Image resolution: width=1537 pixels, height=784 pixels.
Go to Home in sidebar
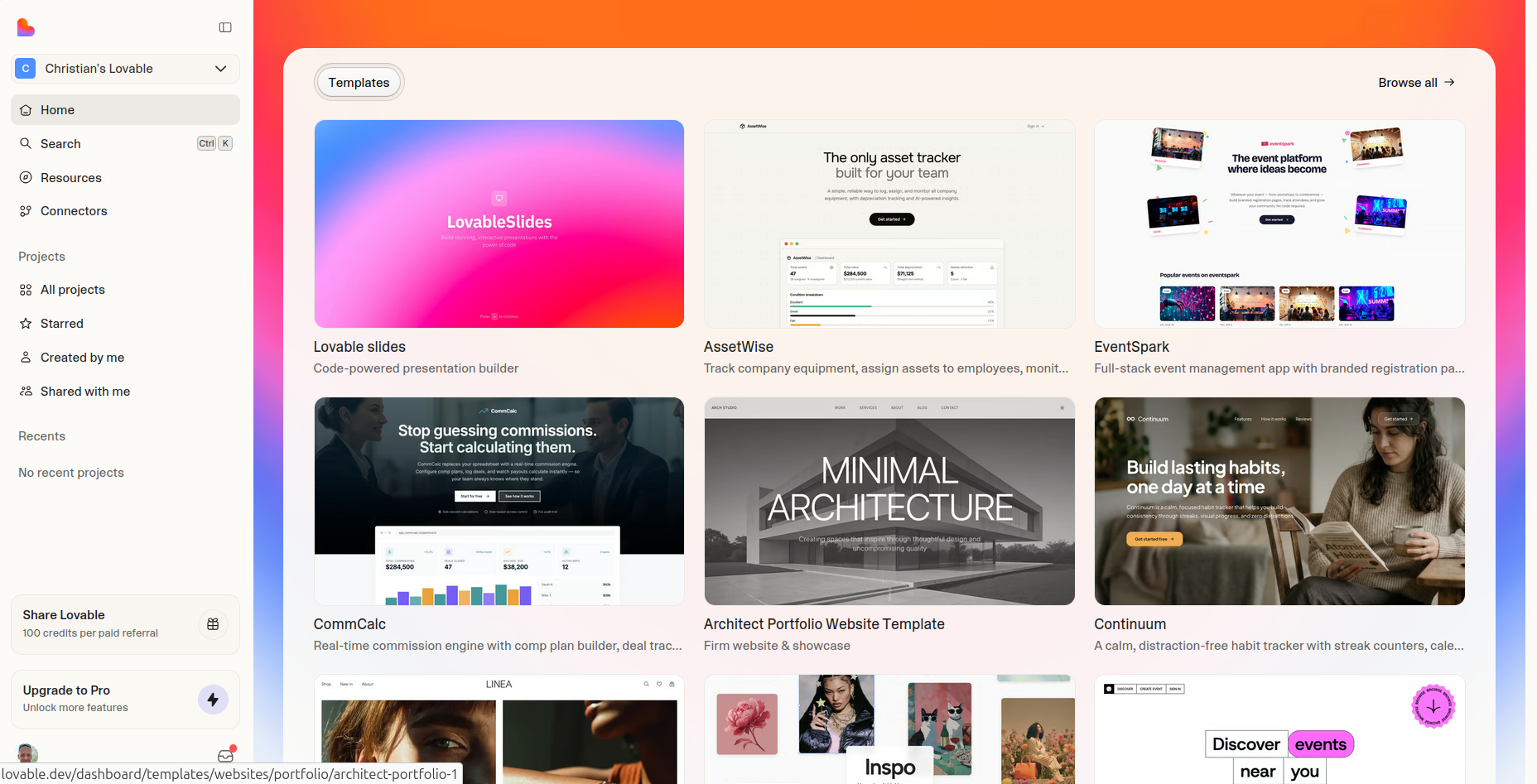click(125, 109)
